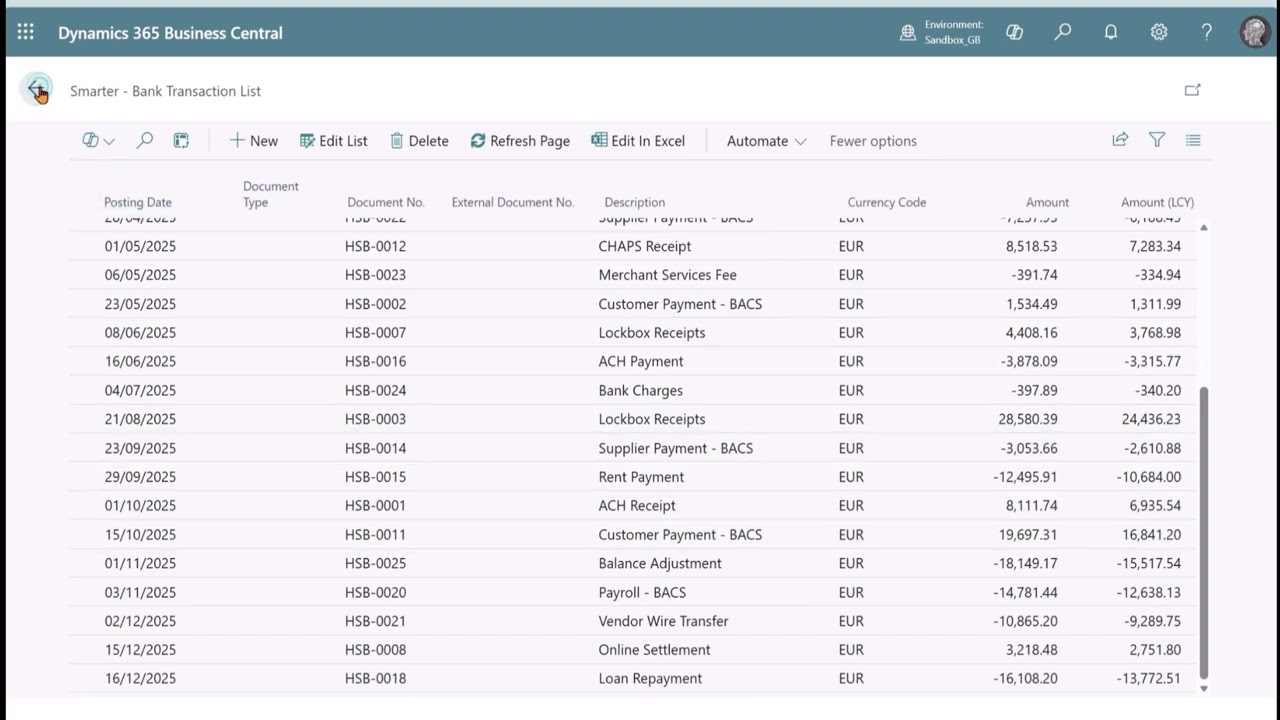This screenshot has width=1280, height=720.
Task: Search the list with magnifier icon
Action: point(145,141)
